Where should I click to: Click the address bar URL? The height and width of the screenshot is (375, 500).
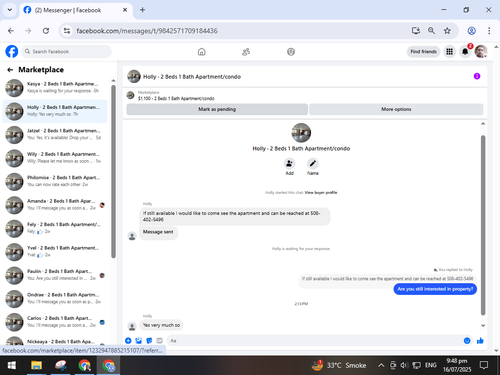click(147, 31)
